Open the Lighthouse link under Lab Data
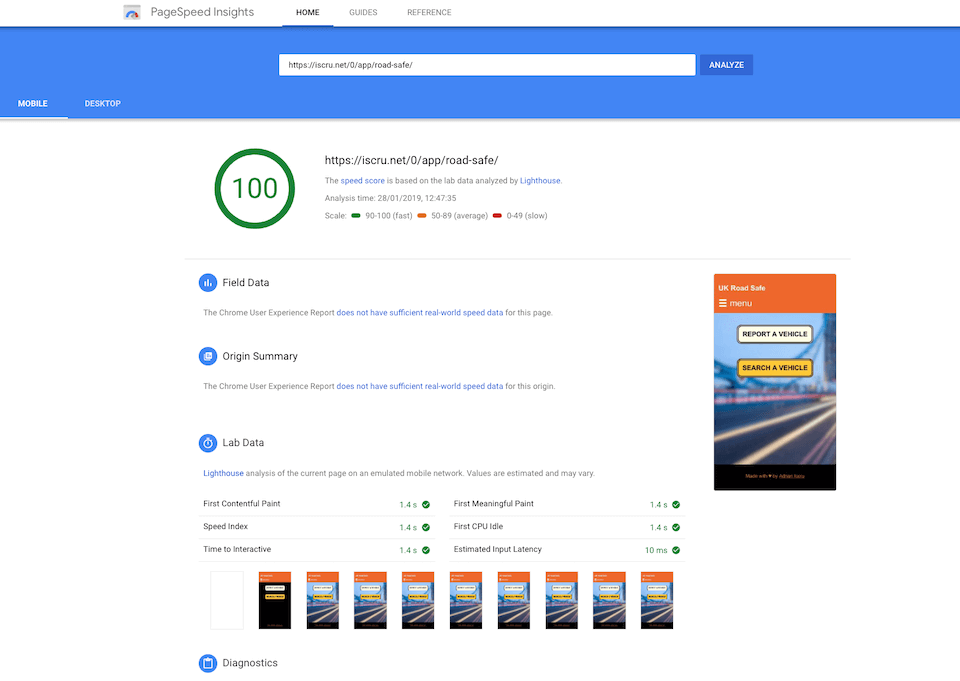The height and width of the screenshot is (681, 960). point(223,473)
